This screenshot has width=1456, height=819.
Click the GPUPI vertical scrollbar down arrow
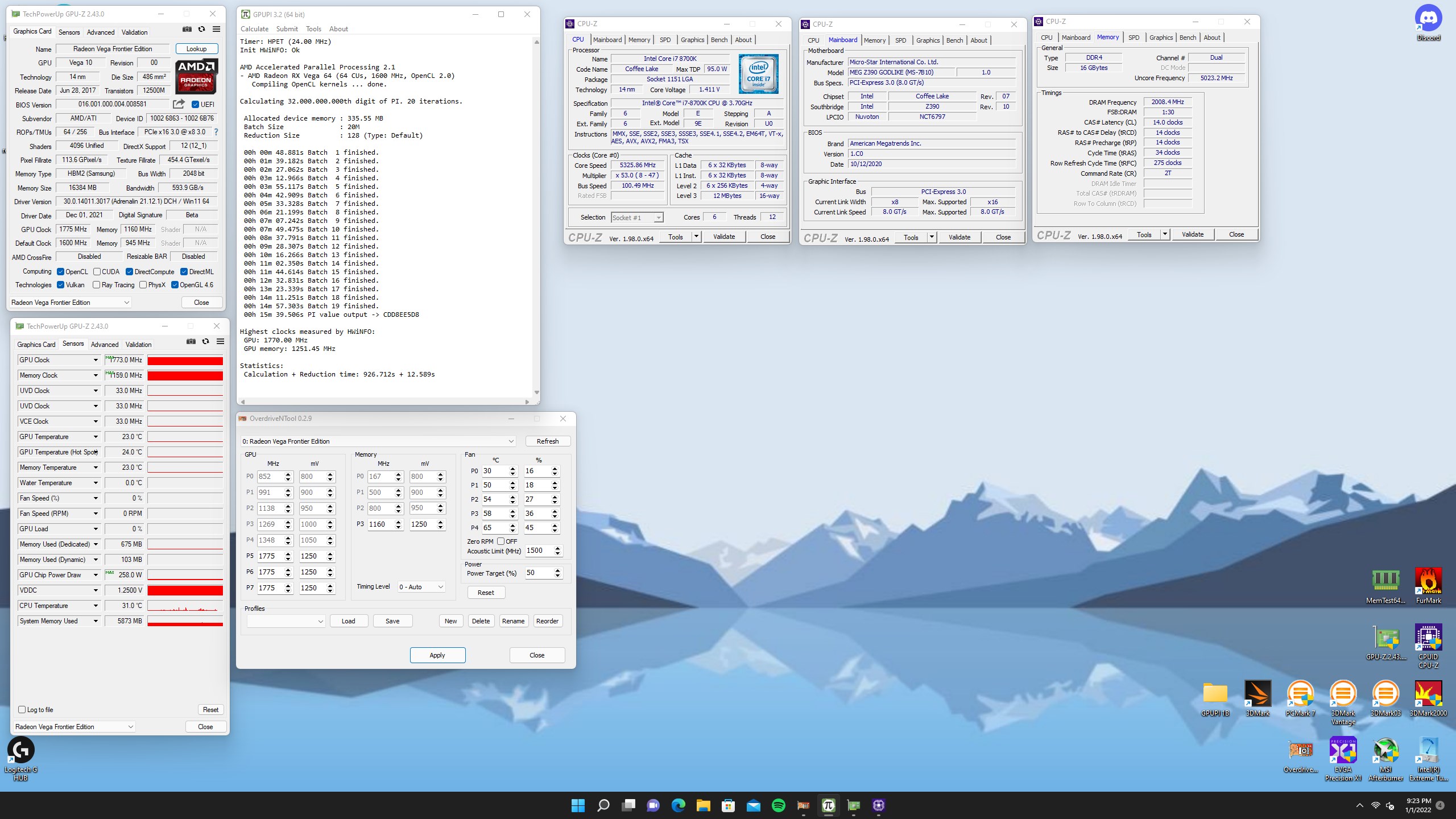[x=536, y=392]
